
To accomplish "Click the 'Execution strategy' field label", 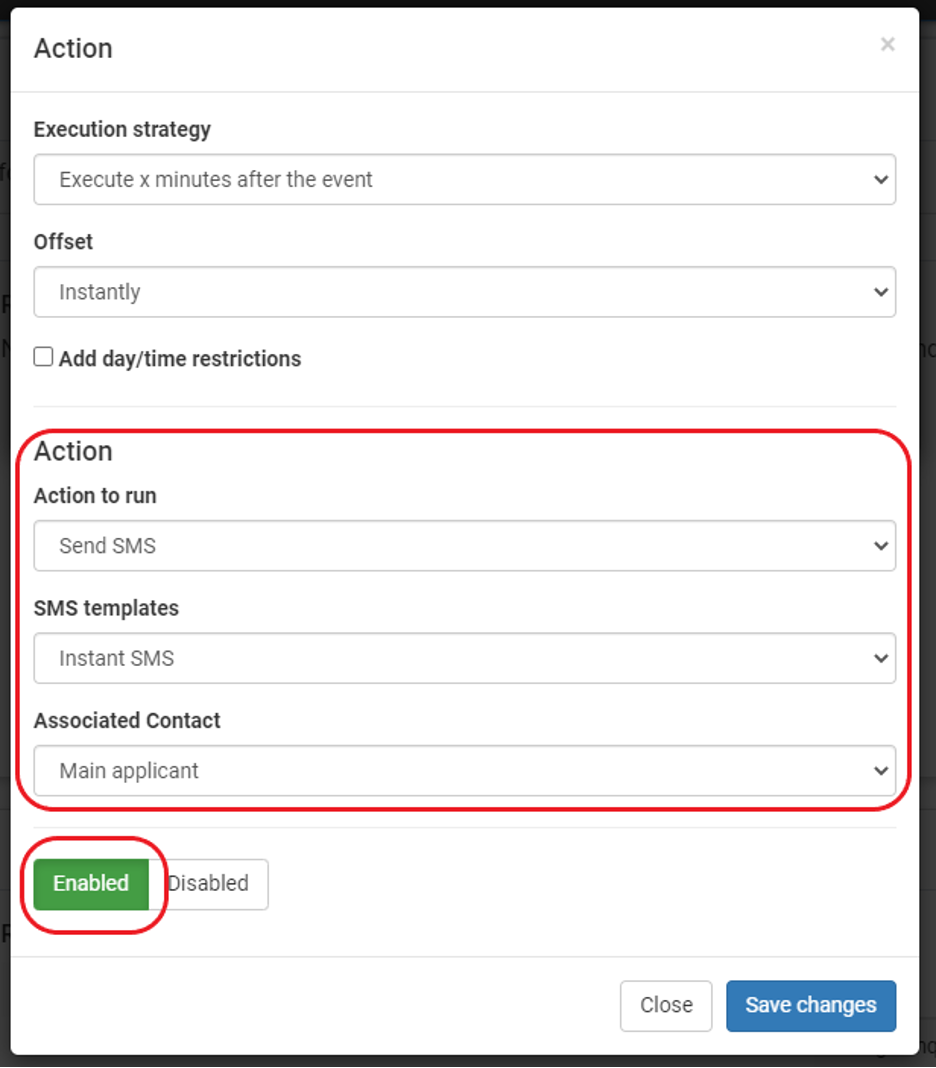I will click(123, 129).
